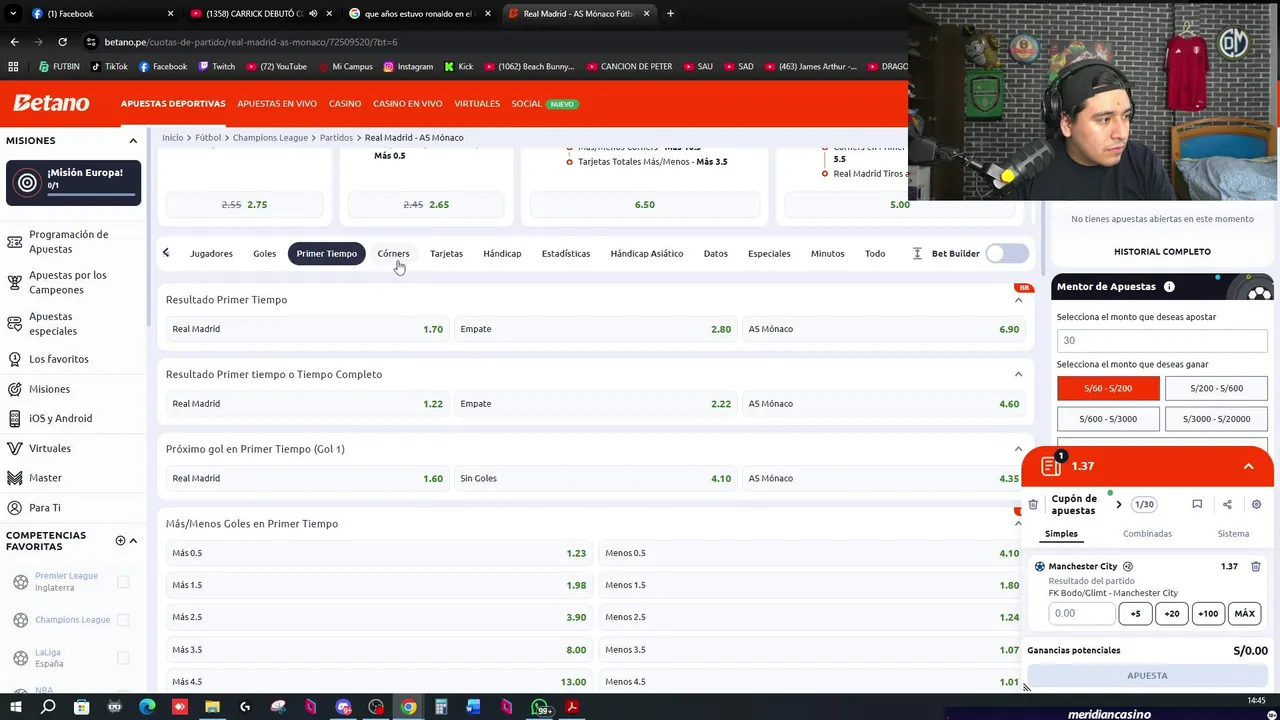Viewport: 1280px width, 720px height.
Task: Open Windows taskbar search
Action: coord(48,707)
